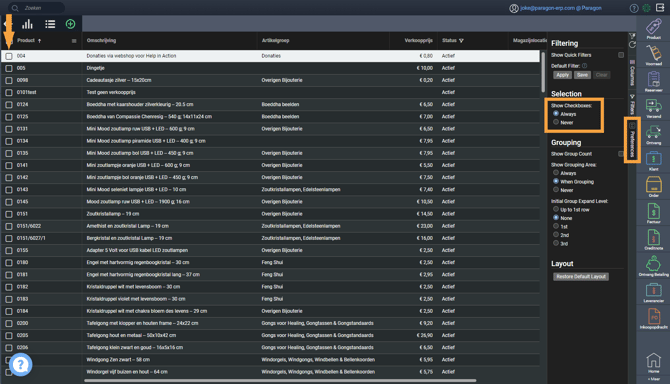Tick the checkbox for product 005
The width and height of the screenshot is (670, 384).
pyautogui.click(x=9, y=68)
